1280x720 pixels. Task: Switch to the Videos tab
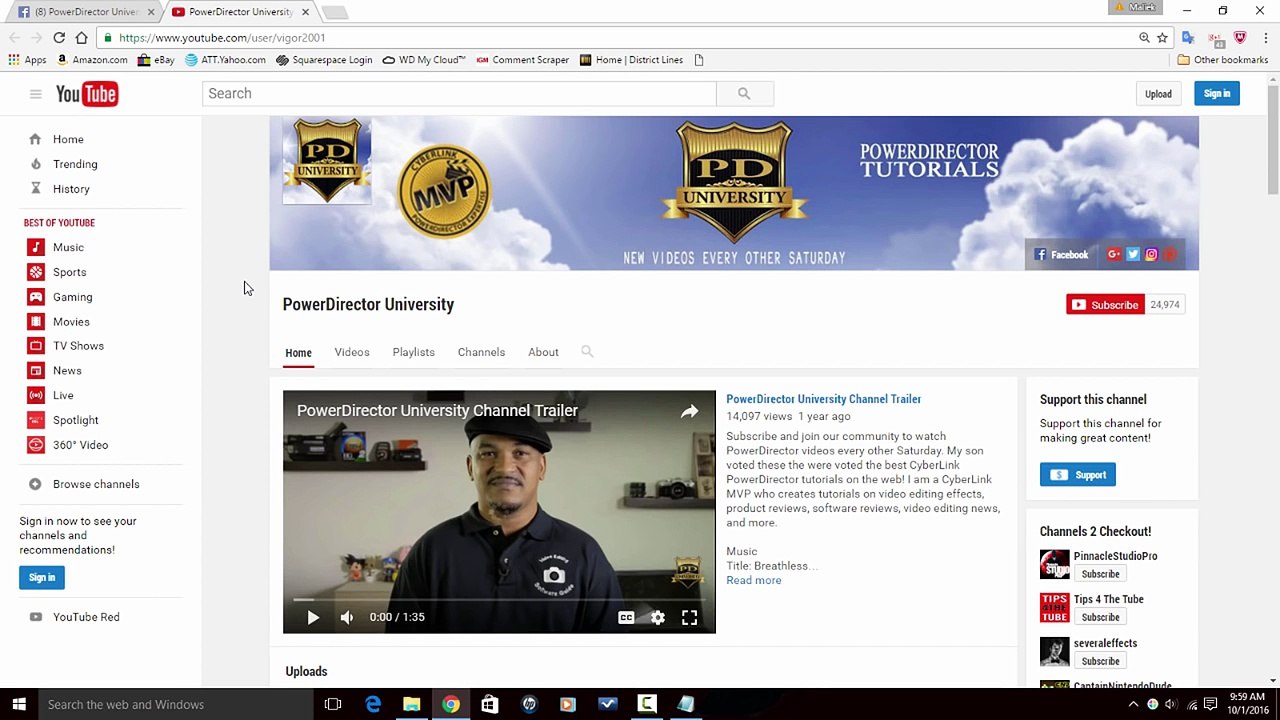[x=352, y=352]
